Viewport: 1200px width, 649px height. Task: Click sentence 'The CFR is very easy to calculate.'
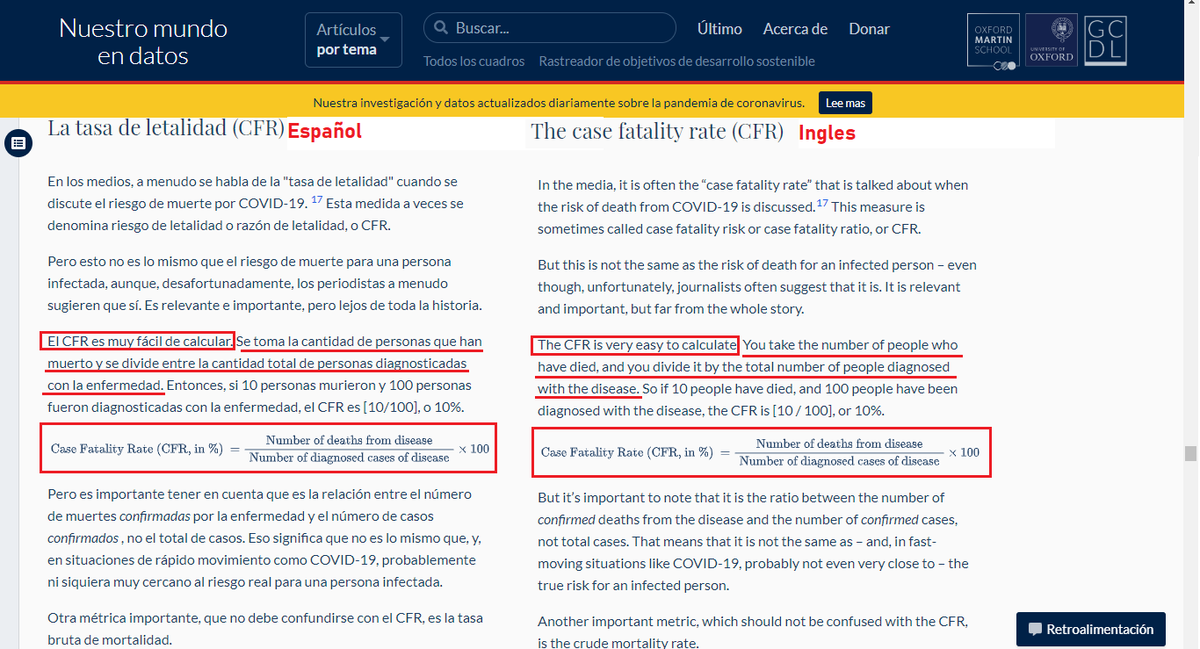[x=636, y=345]
